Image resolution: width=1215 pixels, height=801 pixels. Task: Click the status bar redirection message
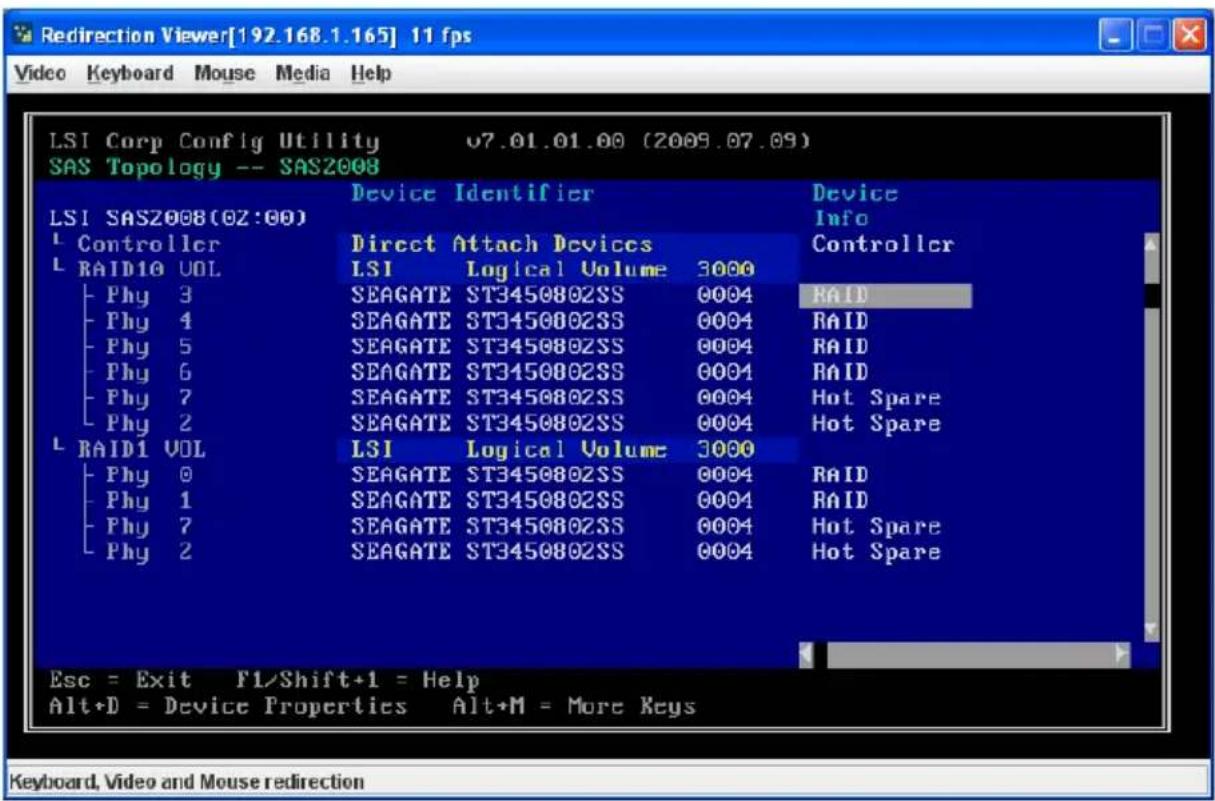(x=186, y=781)
